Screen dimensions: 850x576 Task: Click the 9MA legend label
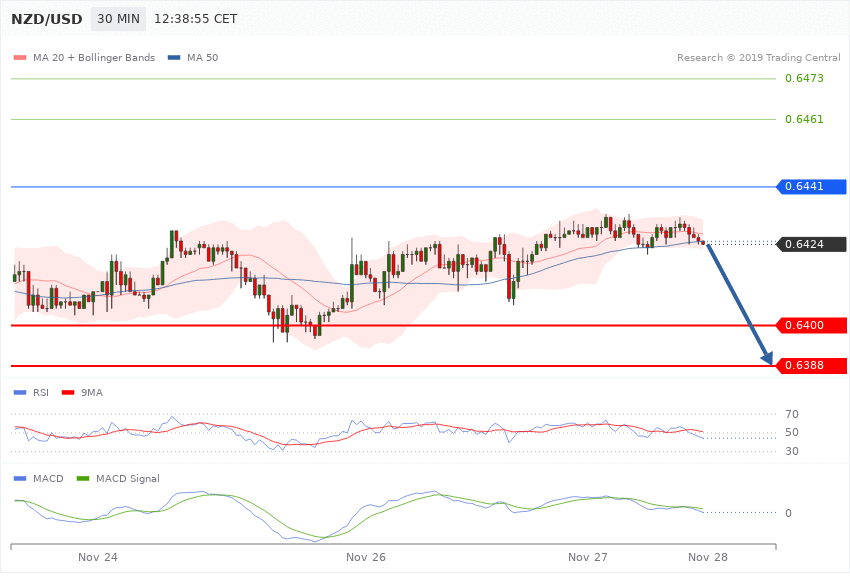(92, 393)
